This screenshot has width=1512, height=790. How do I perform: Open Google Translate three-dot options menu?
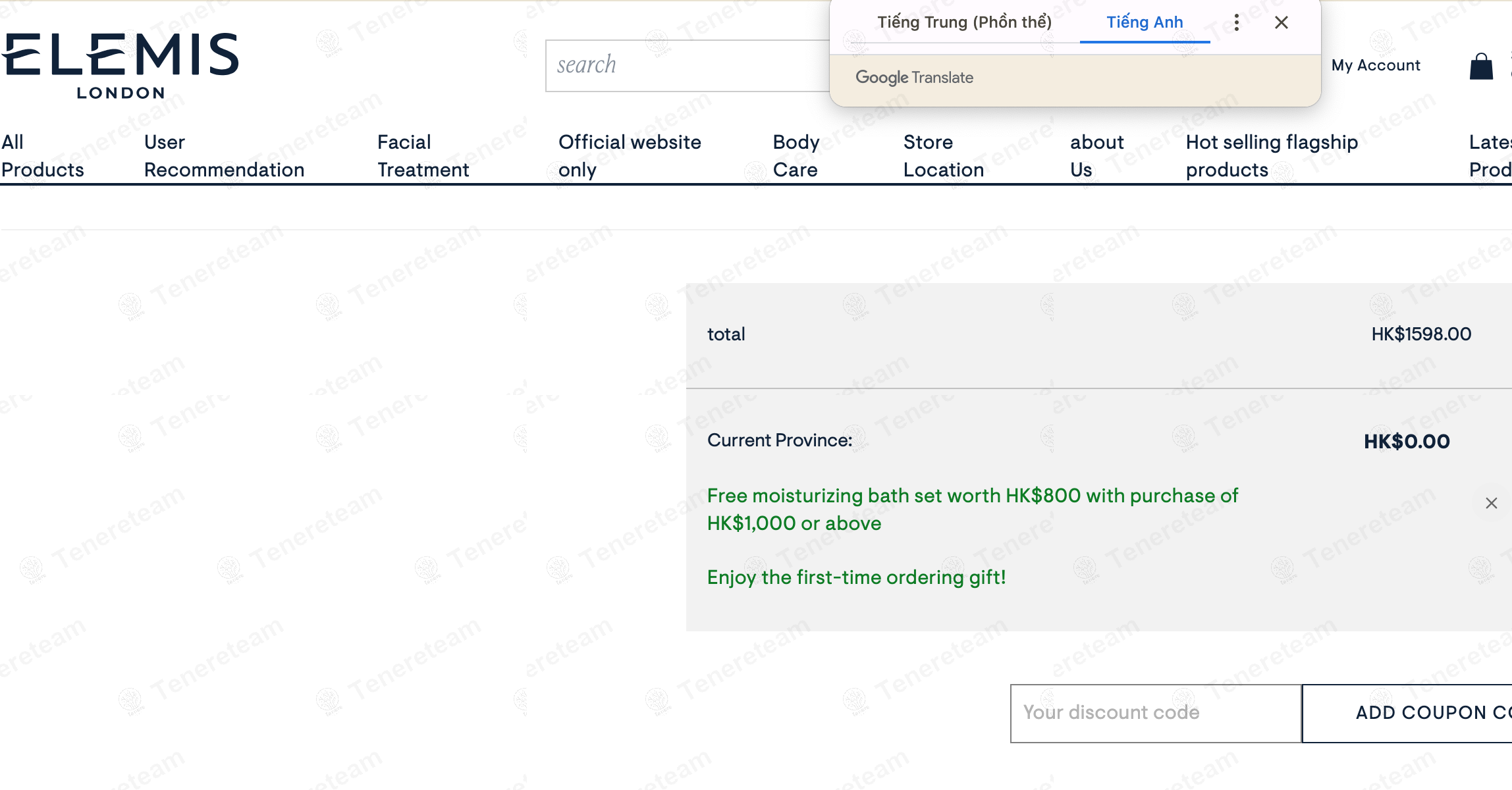pyautogui.click(x=1237, y=22)
